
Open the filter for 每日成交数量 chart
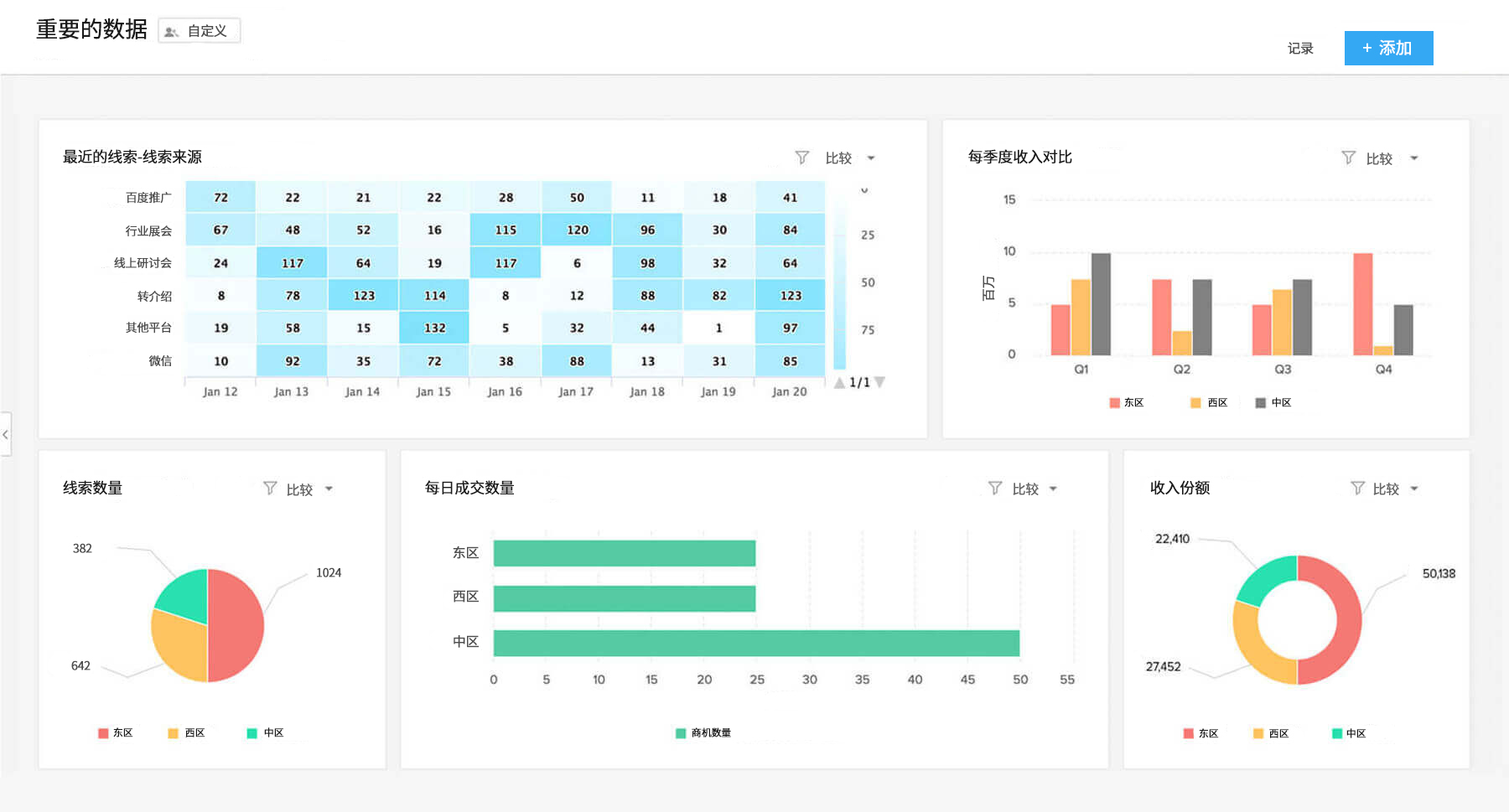[995, 488]
